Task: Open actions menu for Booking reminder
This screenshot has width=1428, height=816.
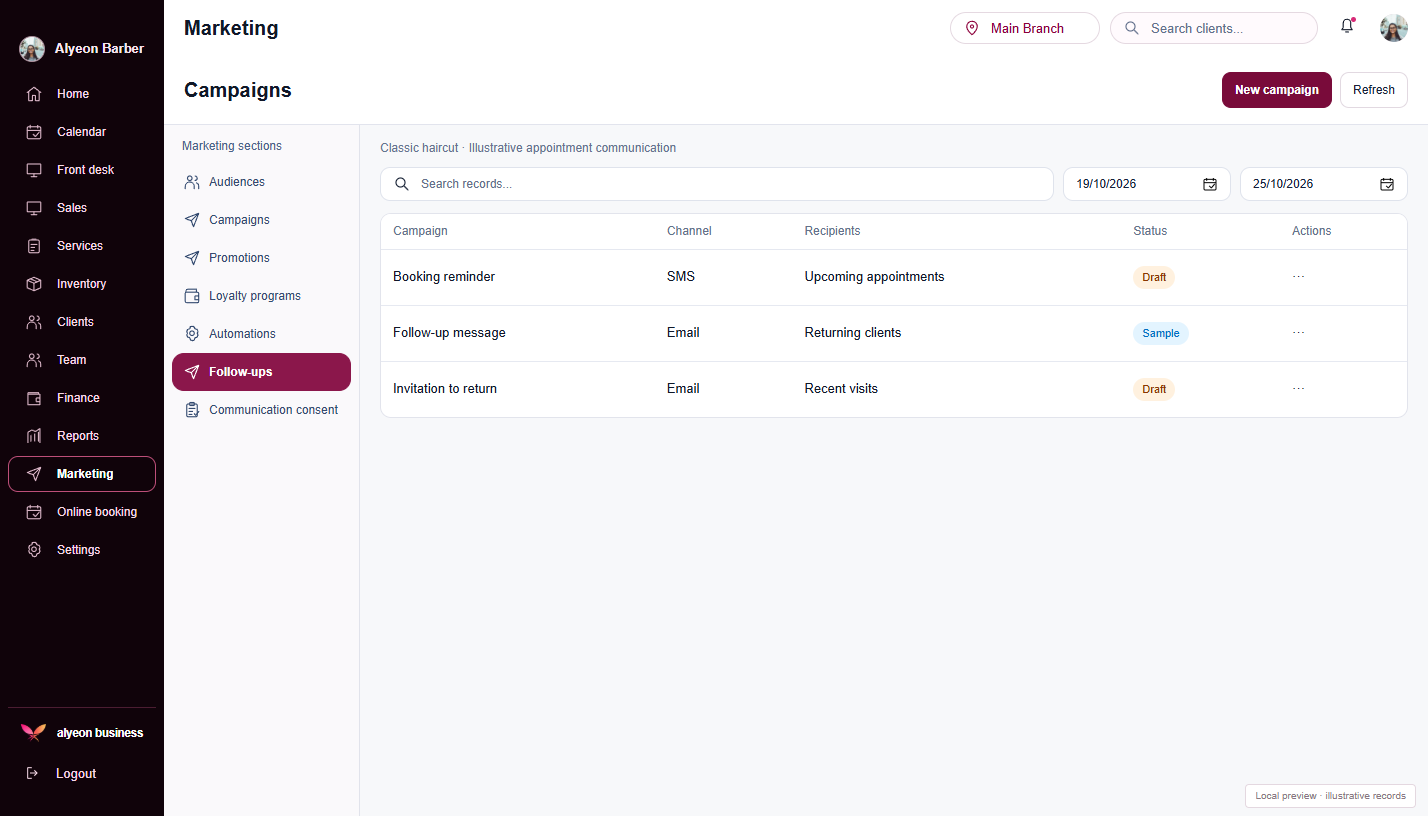Action: coord(1298,277)
